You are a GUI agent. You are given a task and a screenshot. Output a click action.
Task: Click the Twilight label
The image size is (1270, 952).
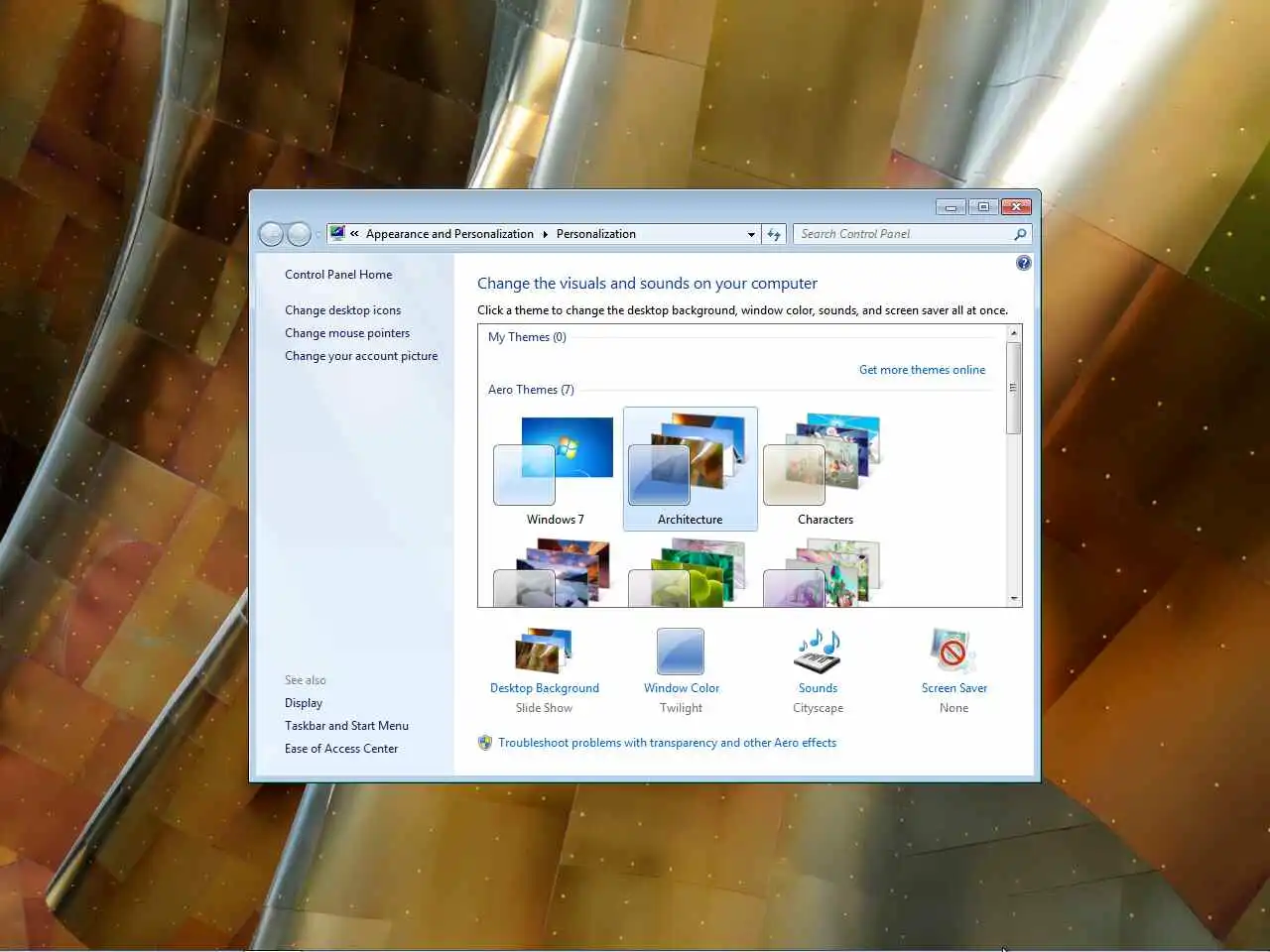tap(681, 708)
